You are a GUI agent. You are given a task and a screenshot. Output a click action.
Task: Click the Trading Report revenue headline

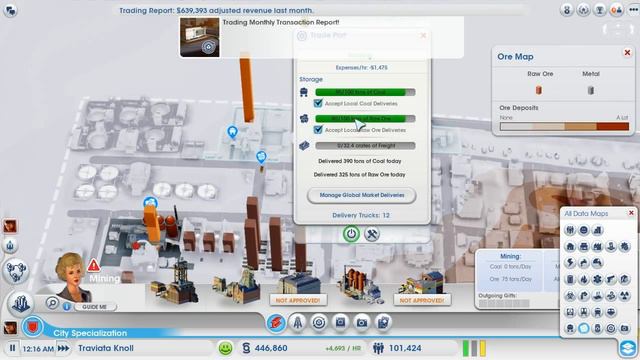pyautogui.click(x=217, y=10)
